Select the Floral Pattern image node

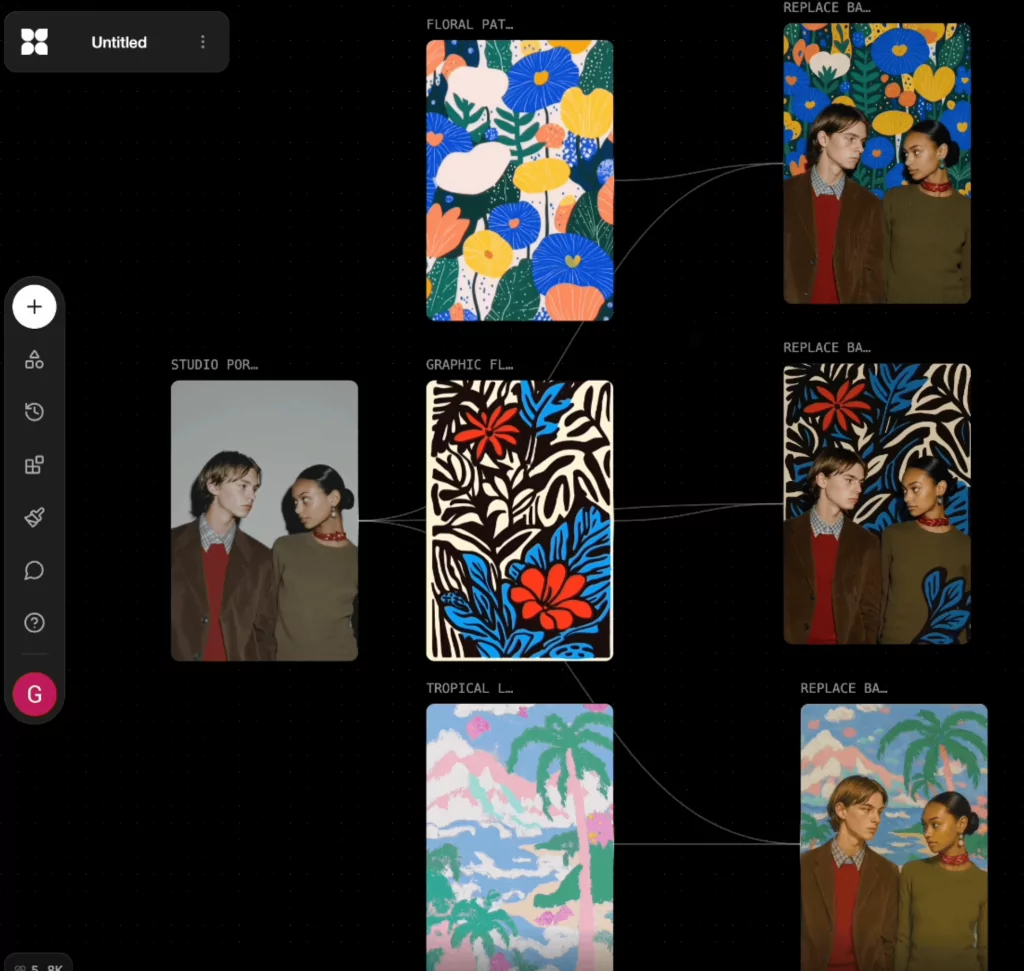tap(519, 180)
